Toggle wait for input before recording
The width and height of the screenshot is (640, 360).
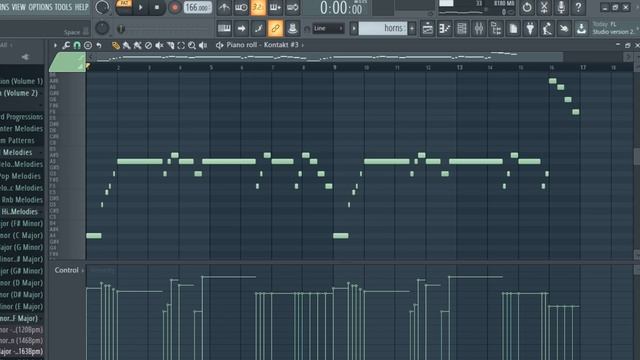tap(241, 7)
